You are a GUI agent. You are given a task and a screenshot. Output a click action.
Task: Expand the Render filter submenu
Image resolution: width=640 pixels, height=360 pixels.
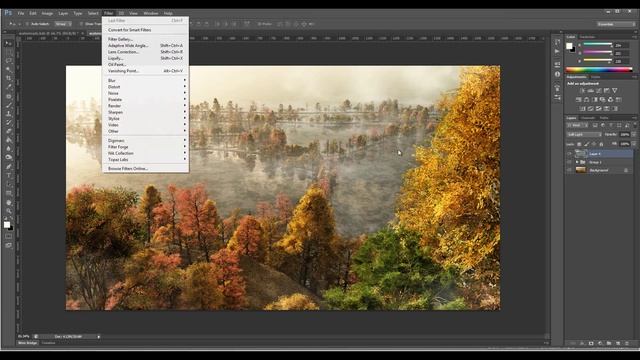(x=146, y=106)
